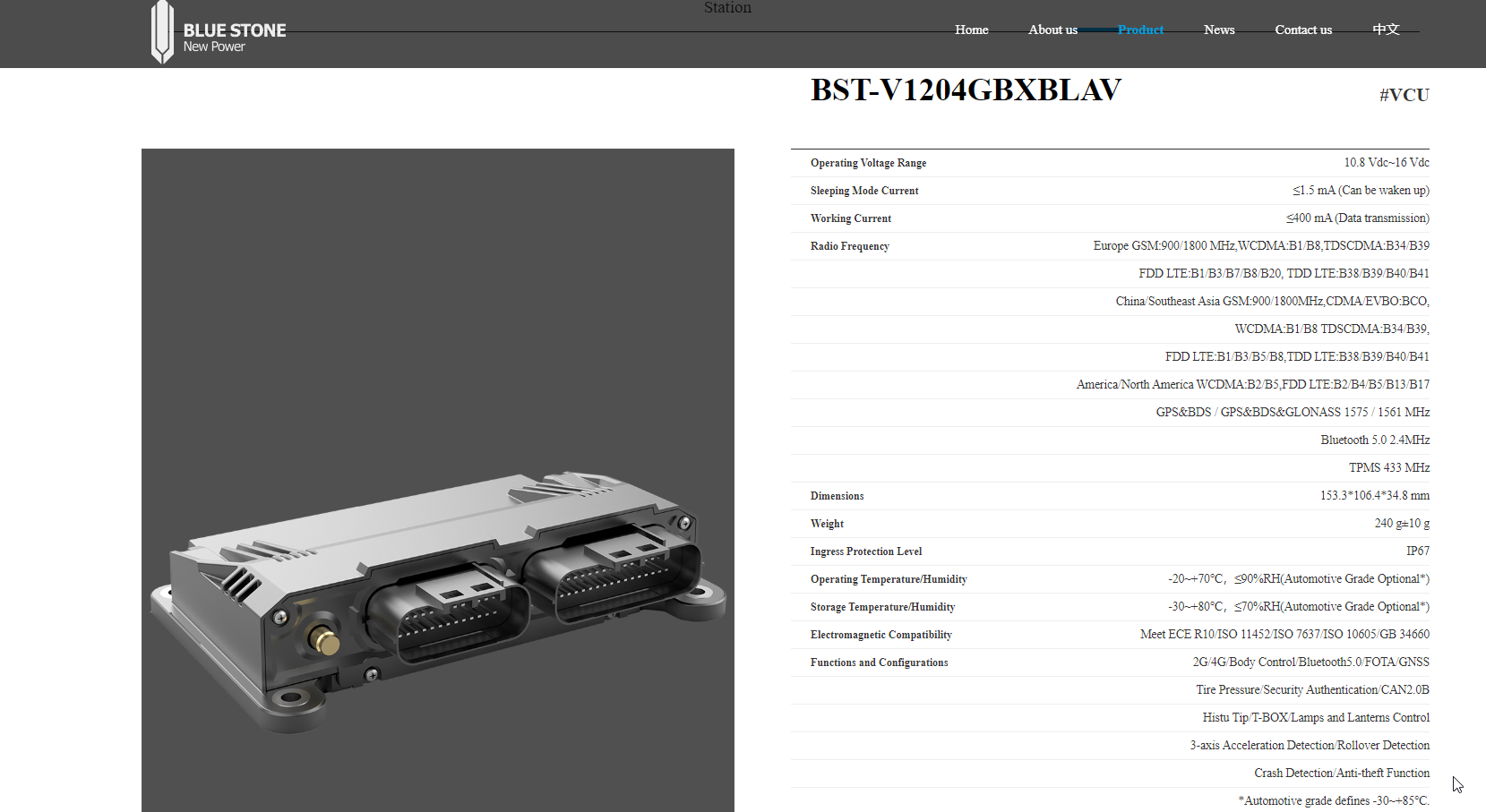
Task: Click the Automotive grade footnote text
Action: click(x=1333, y=800)
